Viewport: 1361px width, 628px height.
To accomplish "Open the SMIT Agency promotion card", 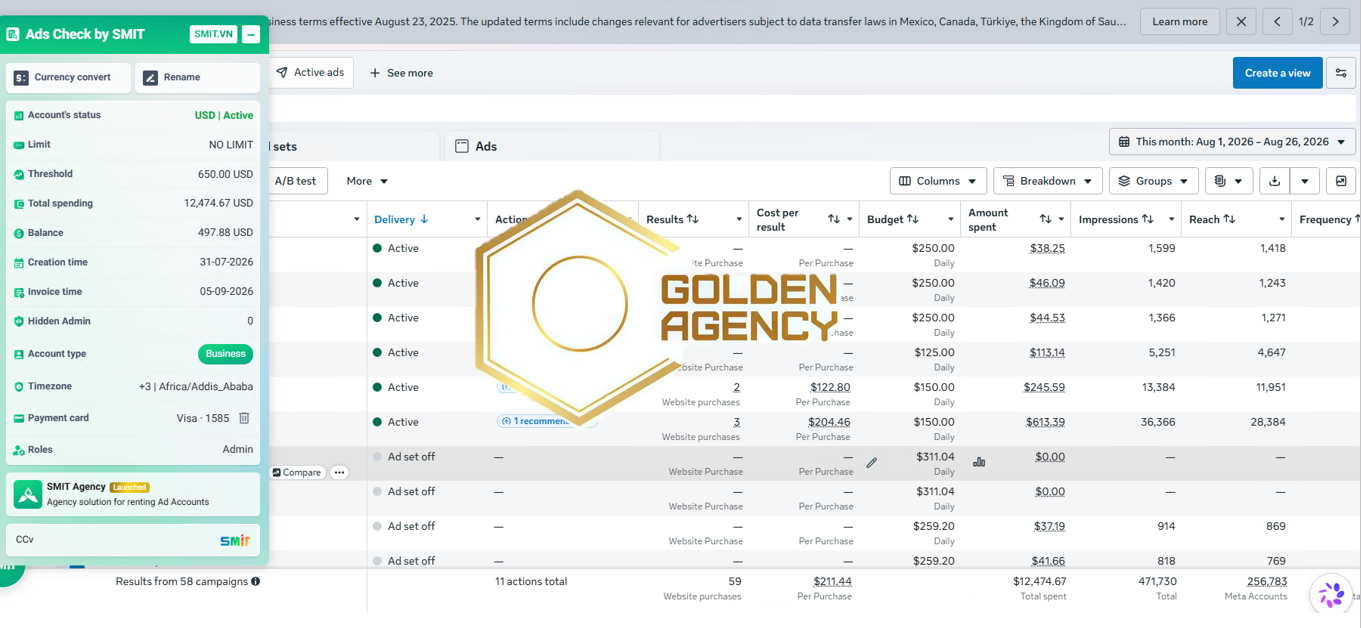I will click(133, 494).
